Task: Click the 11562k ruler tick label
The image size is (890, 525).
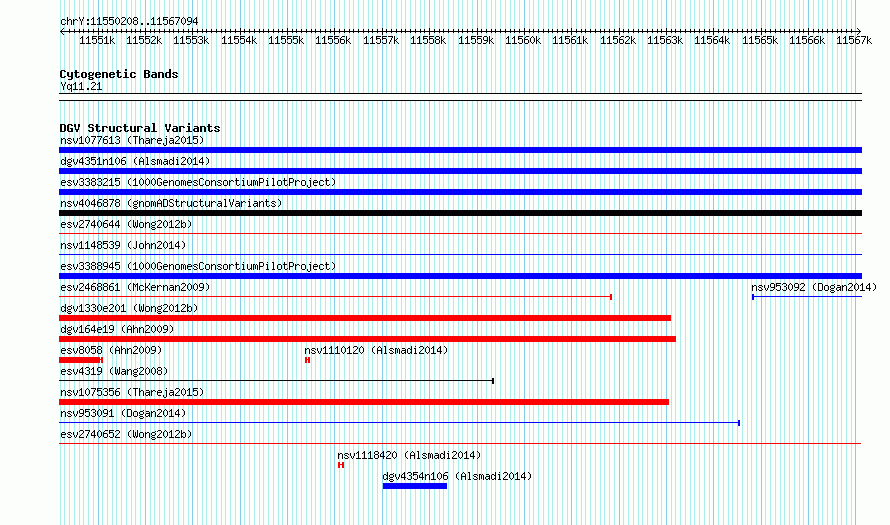Action: (618, 41)
